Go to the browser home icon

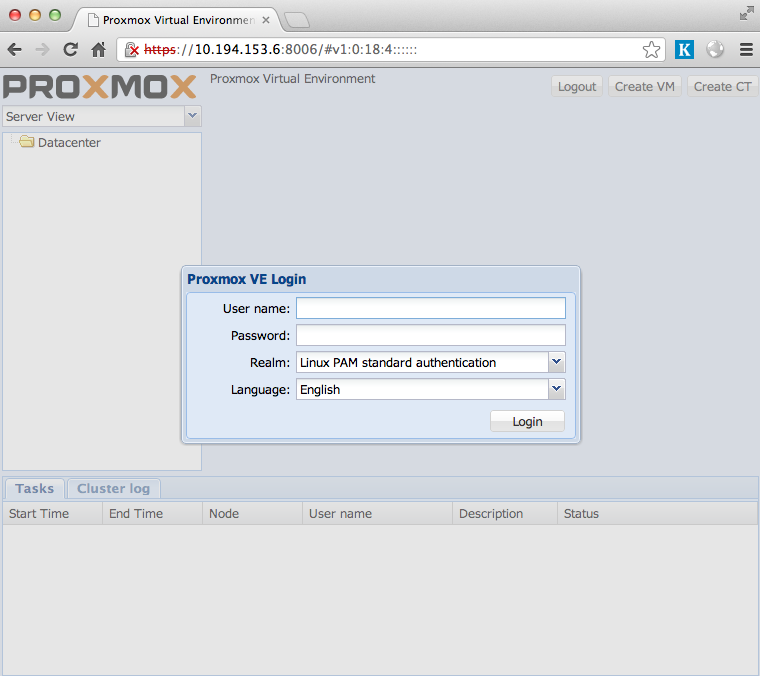click(x=98, y=49)
